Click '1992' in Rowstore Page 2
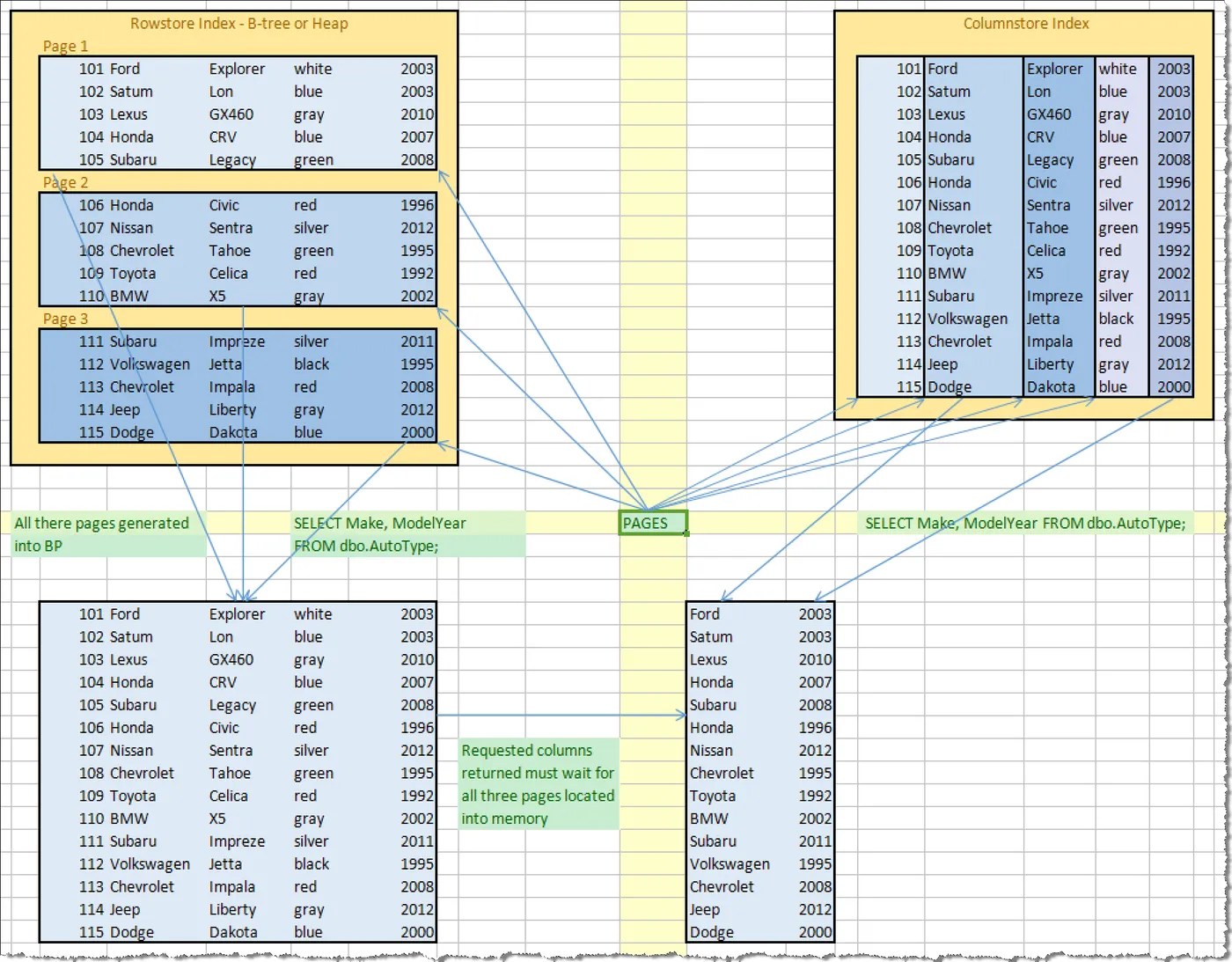The height and width of the screenshot is (962, 1232). [417, 274]
